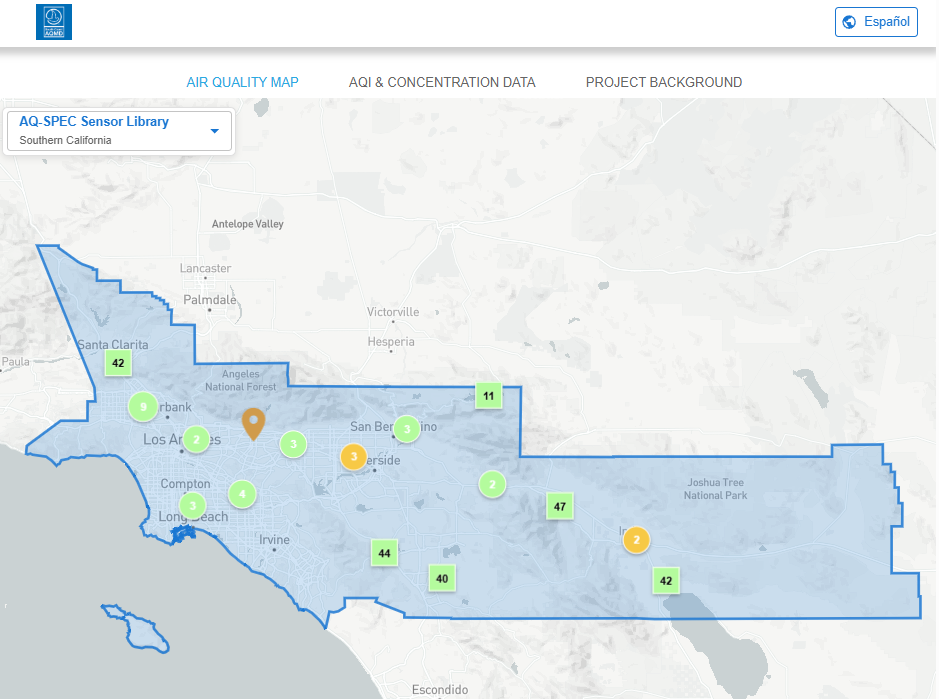Click the square marker labeled 44

click(384, 552)
